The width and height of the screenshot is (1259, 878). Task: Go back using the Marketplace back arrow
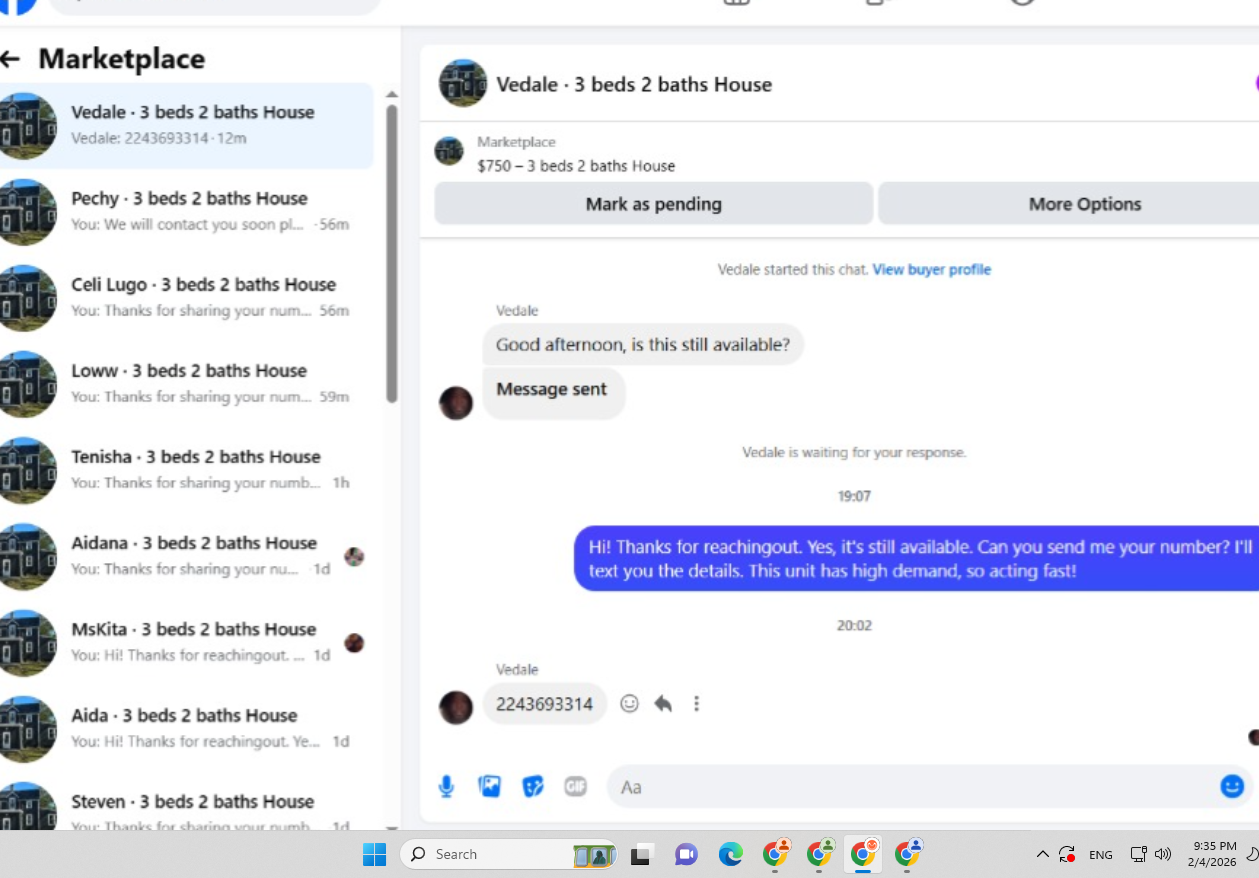point(10,60)
